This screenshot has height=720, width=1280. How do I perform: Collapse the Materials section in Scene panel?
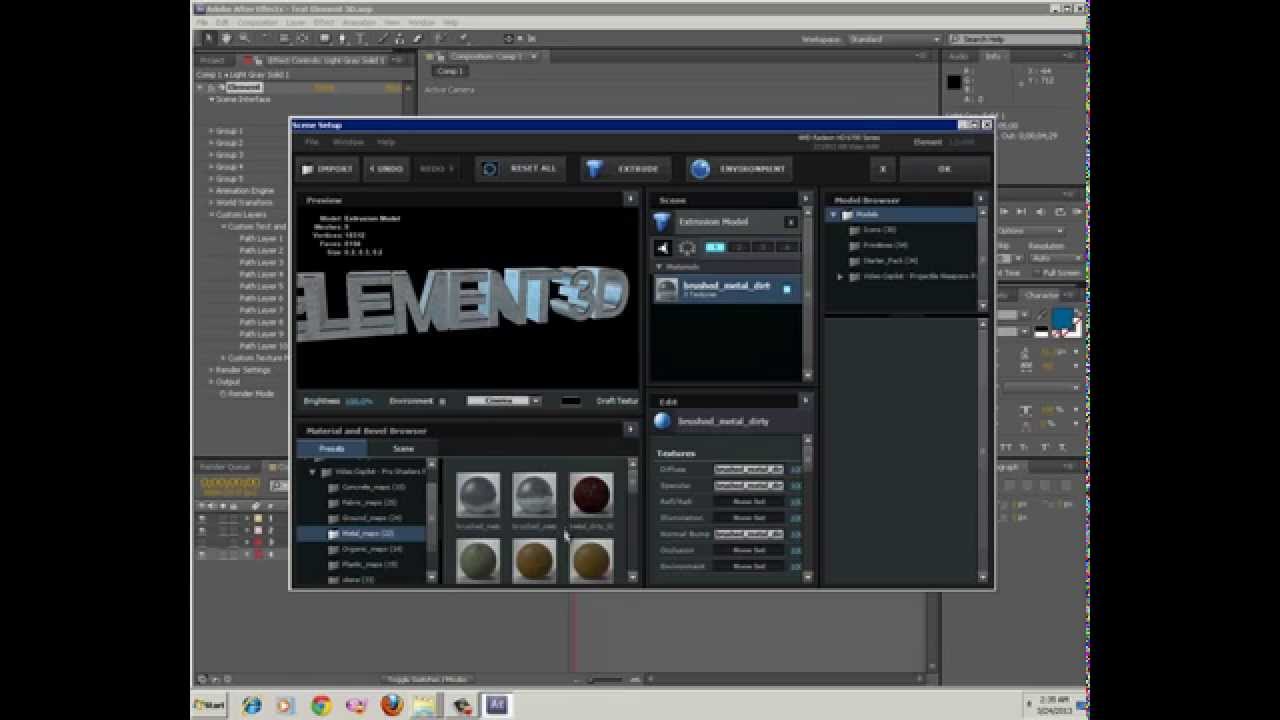coord(659,267)
